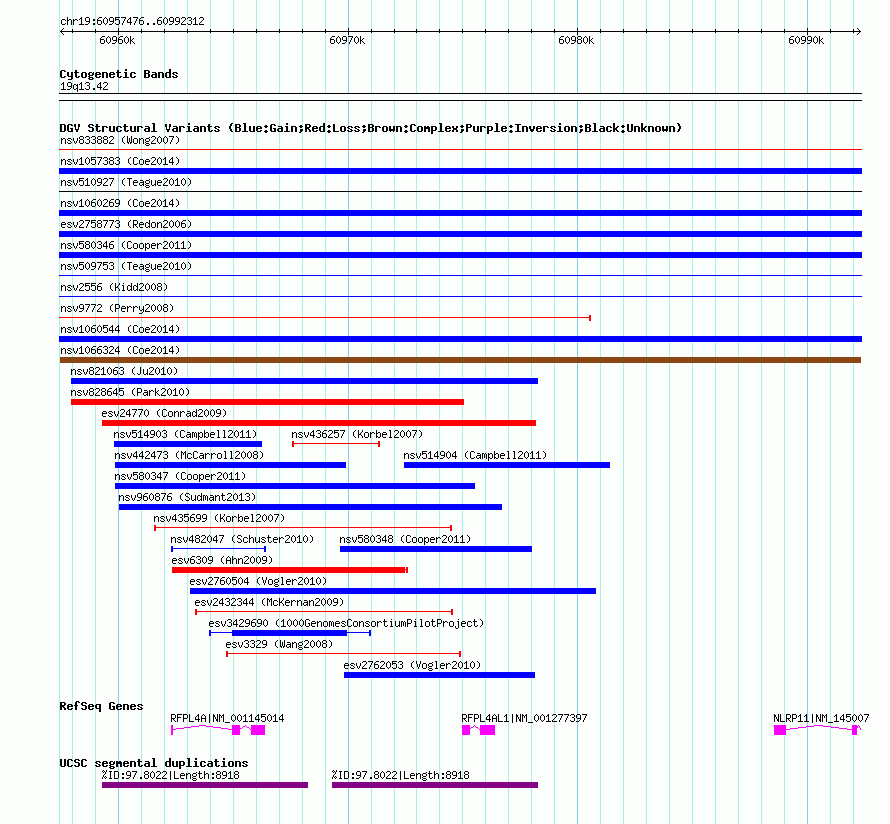Click the nsv1066324 (Coe2014) label
Viewport: 890px width, 824px height.
point(120,350)
